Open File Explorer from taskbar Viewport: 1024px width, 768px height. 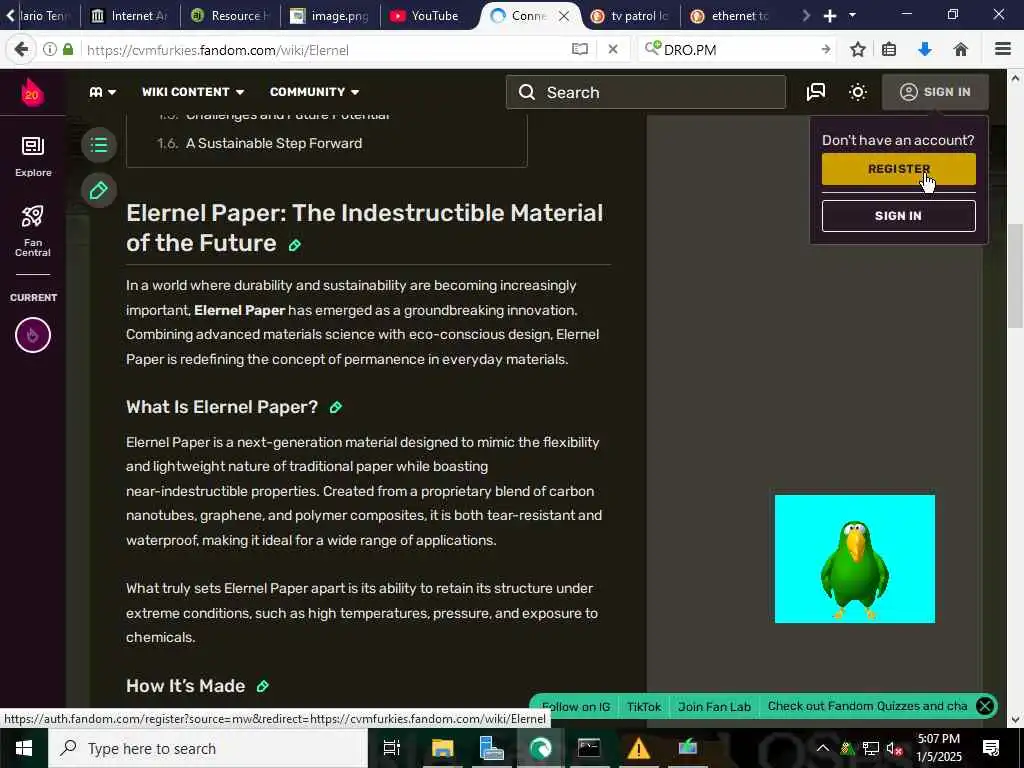click(442, 748)
